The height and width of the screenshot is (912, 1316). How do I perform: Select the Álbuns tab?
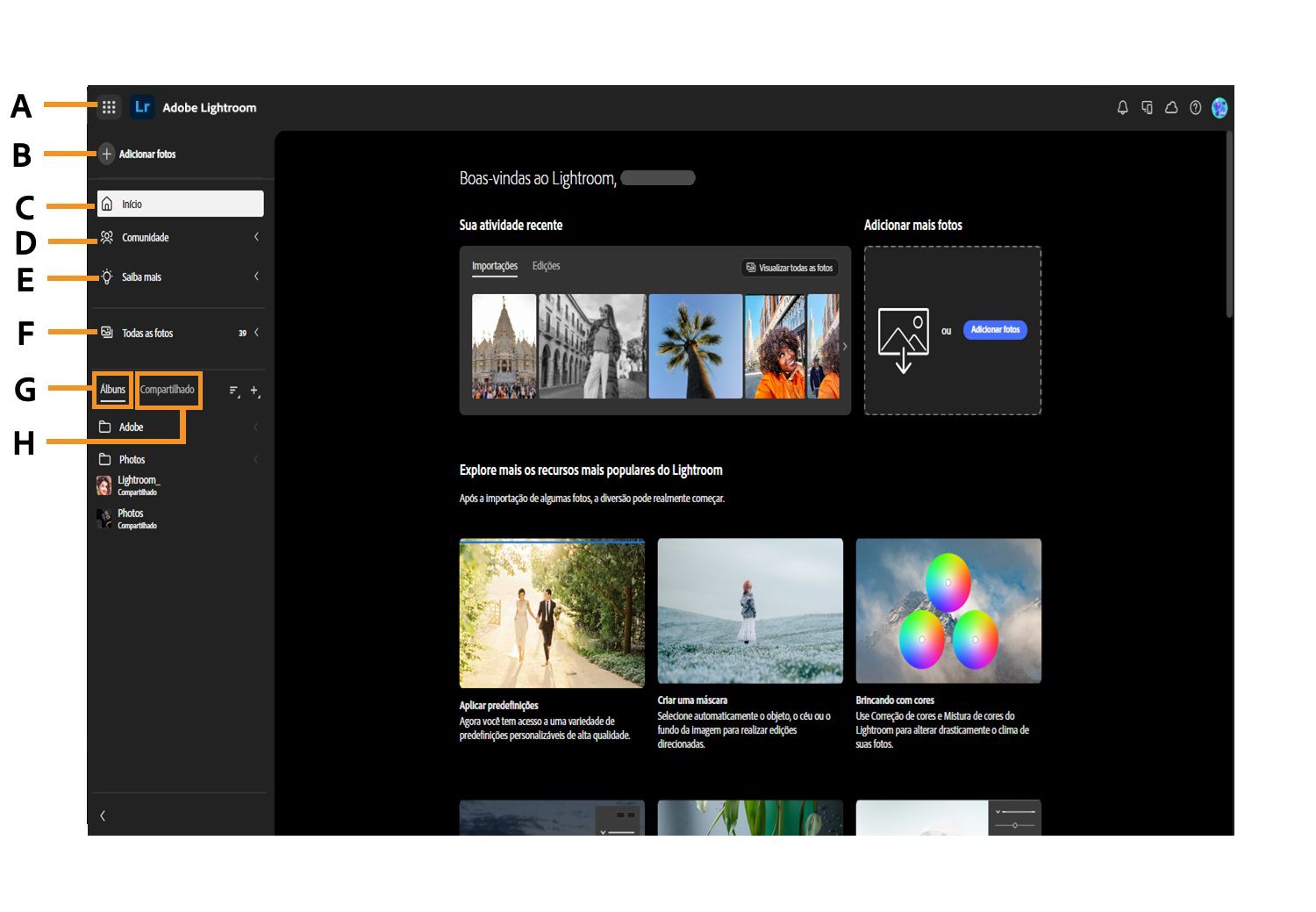pos(112,389)
